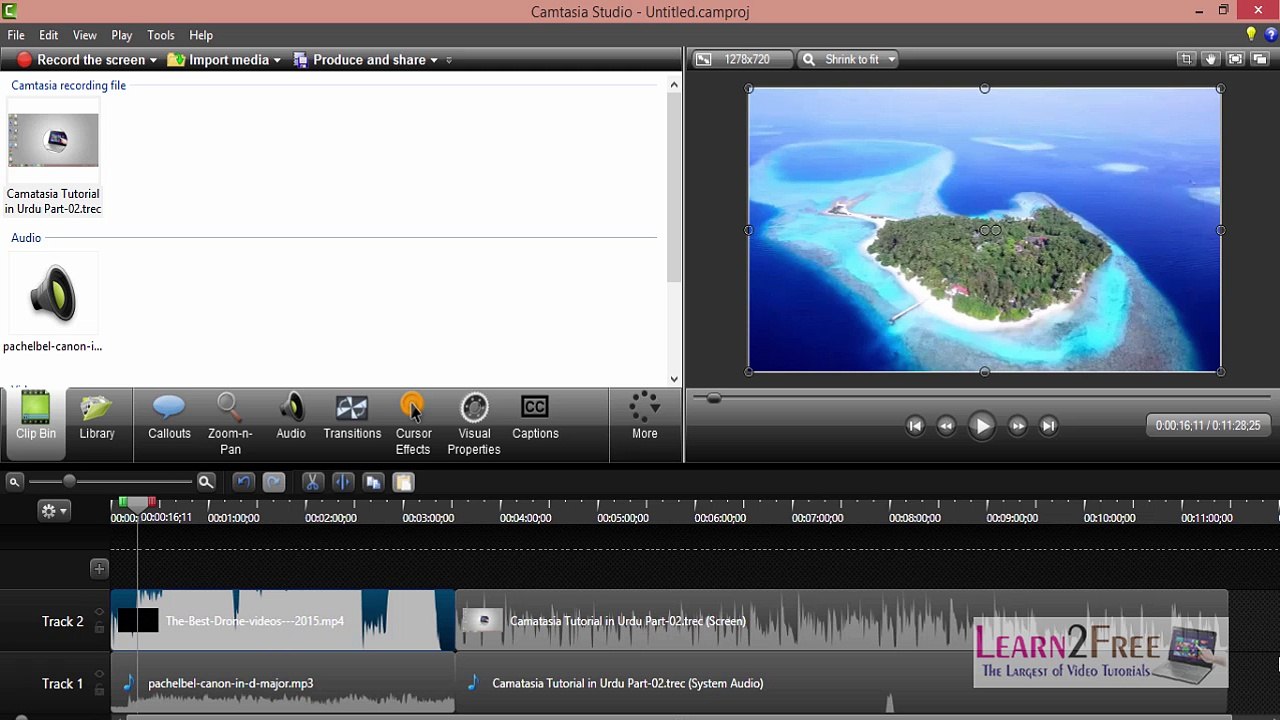
Task: Open the Help menu
Action: [x=201, y=35]
